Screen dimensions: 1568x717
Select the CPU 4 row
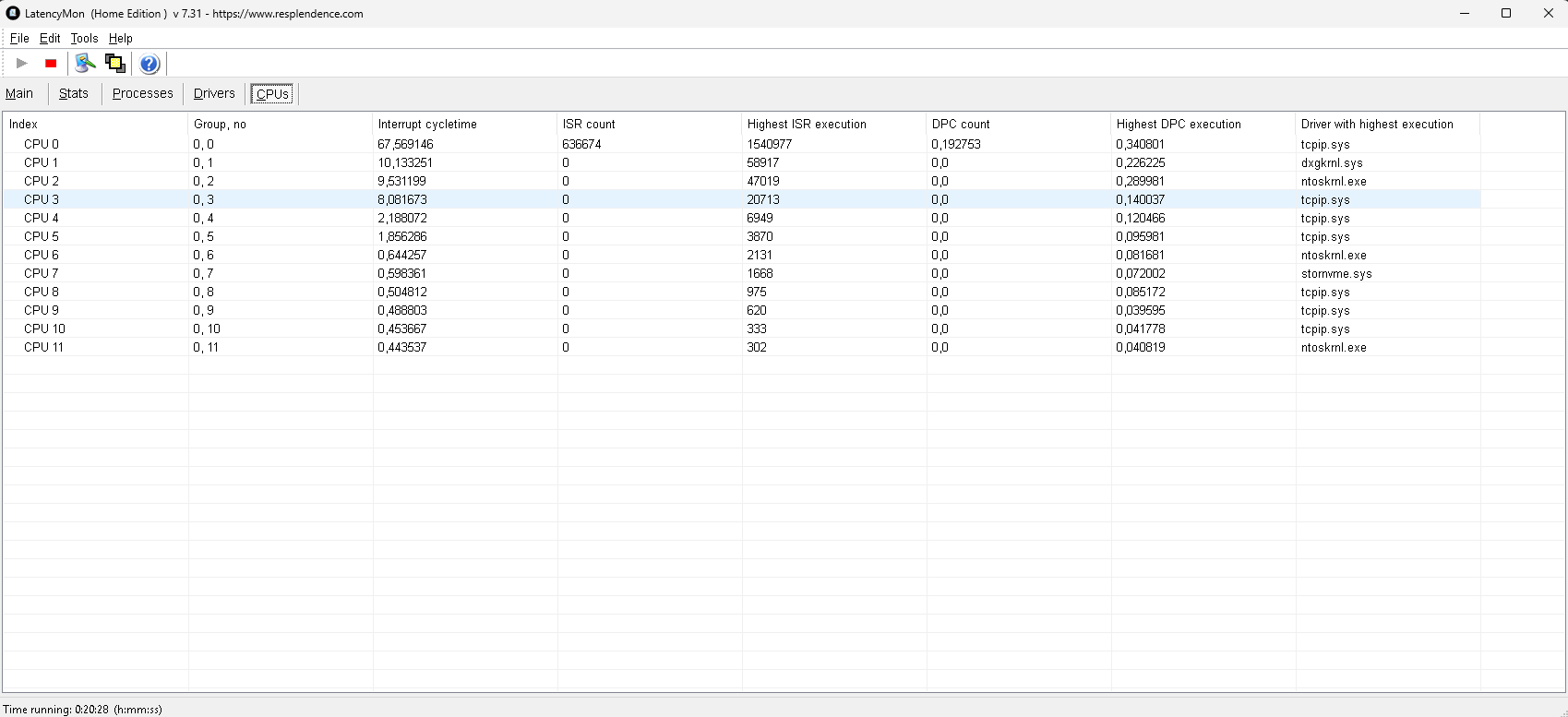point(742,218)
